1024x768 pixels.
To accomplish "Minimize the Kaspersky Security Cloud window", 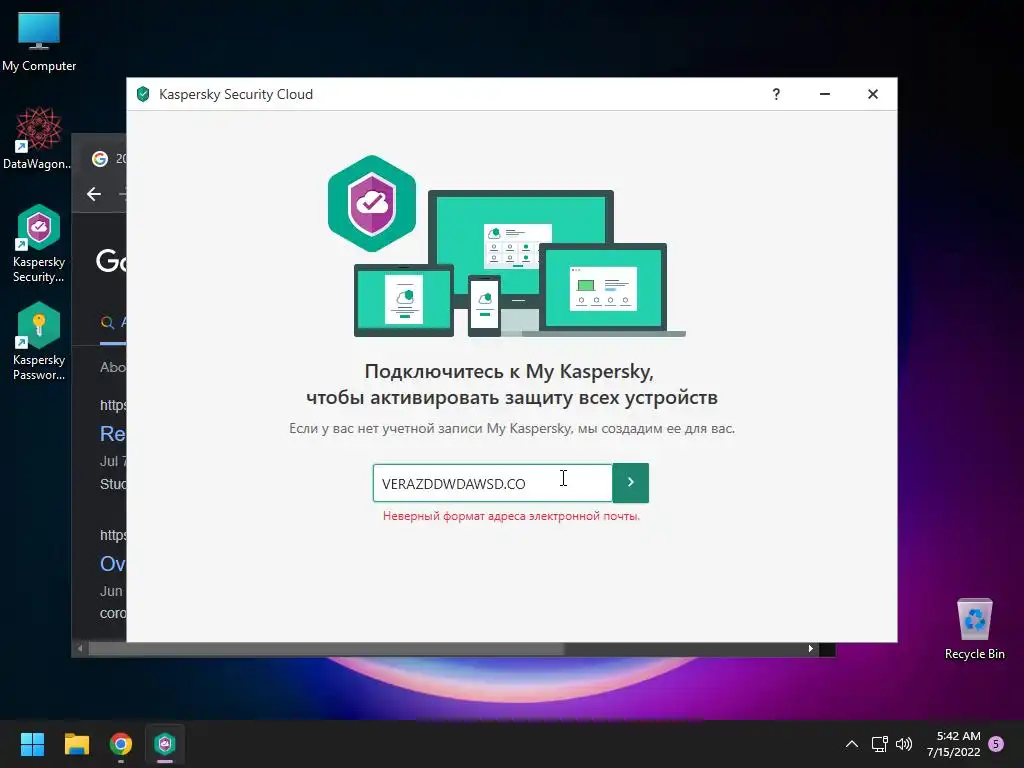I will (x=825, y=94).
